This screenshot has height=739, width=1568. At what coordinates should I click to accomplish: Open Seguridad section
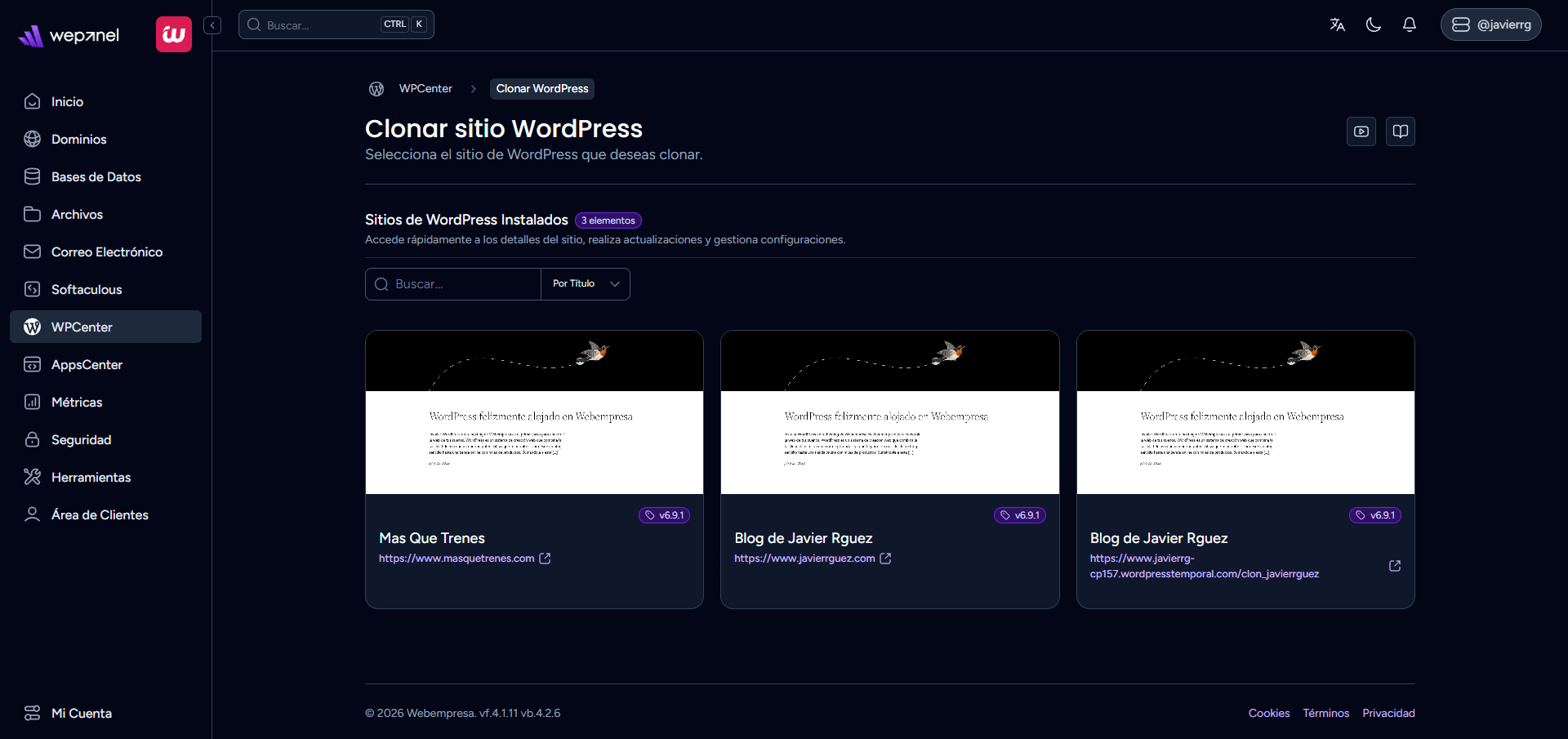(x=105, y=439)
